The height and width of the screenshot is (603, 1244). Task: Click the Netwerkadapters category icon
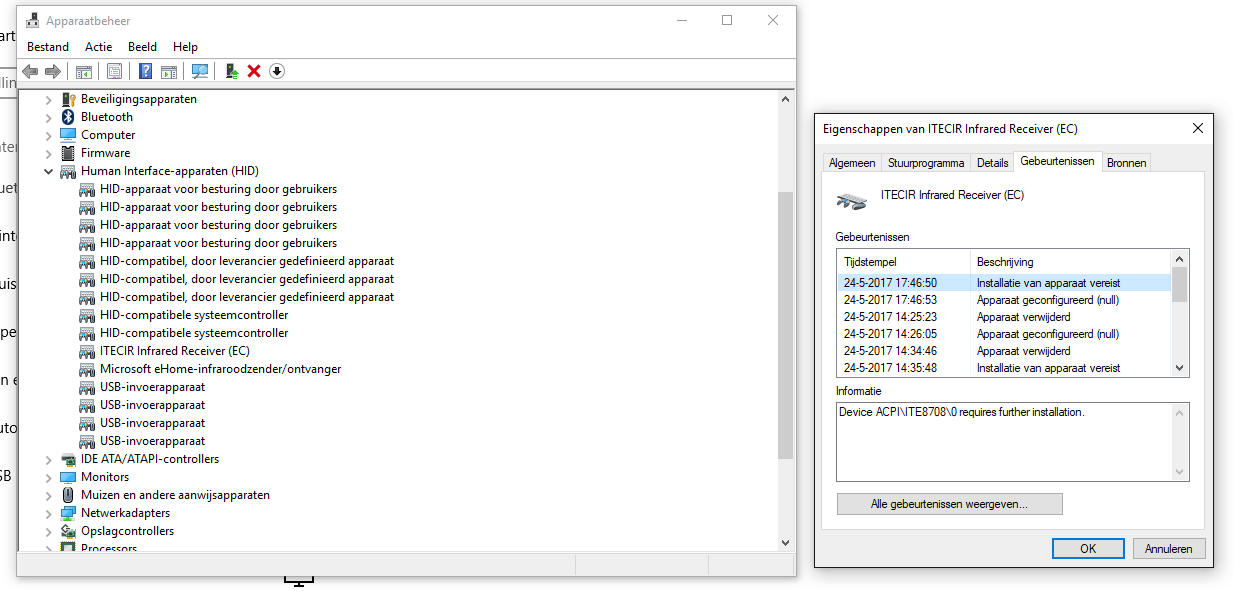click(x=68, y=513)
